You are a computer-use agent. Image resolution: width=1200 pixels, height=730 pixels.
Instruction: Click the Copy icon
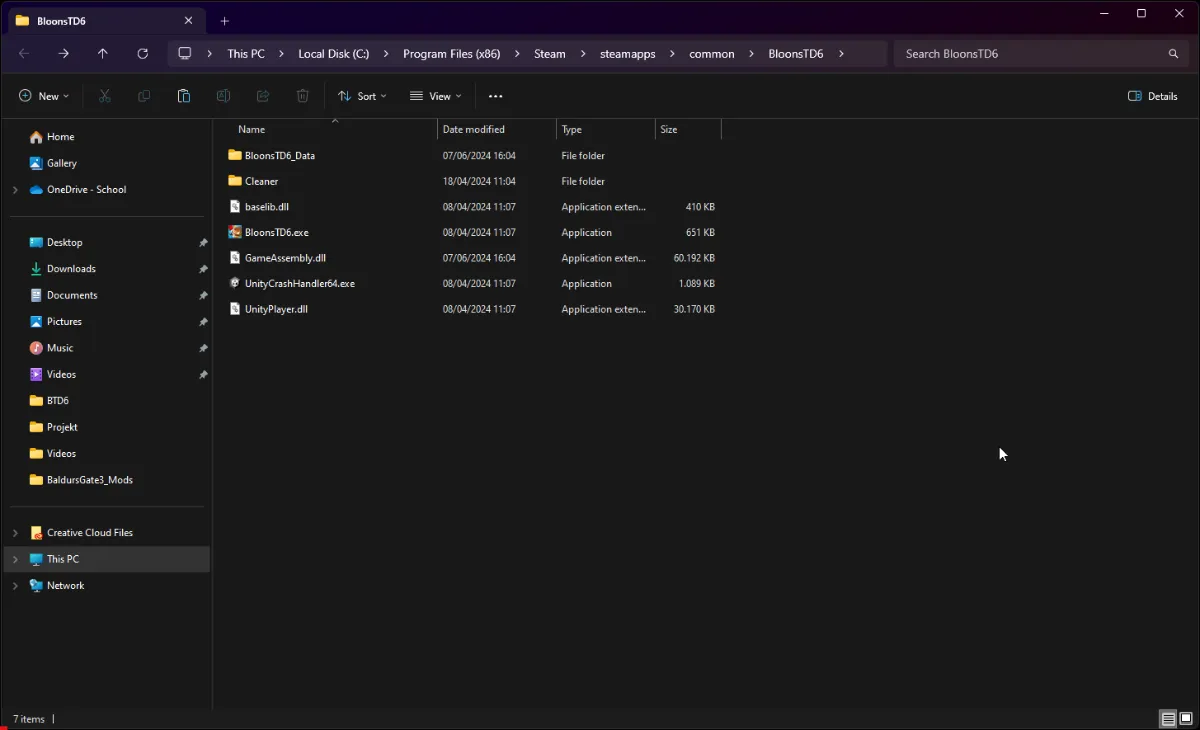143,95
